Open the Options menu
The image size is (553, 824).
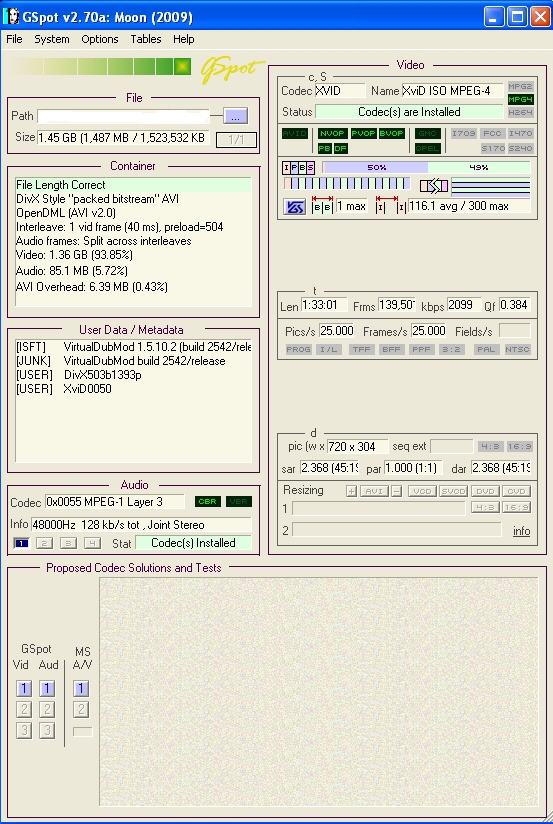(x=99, y=39)
